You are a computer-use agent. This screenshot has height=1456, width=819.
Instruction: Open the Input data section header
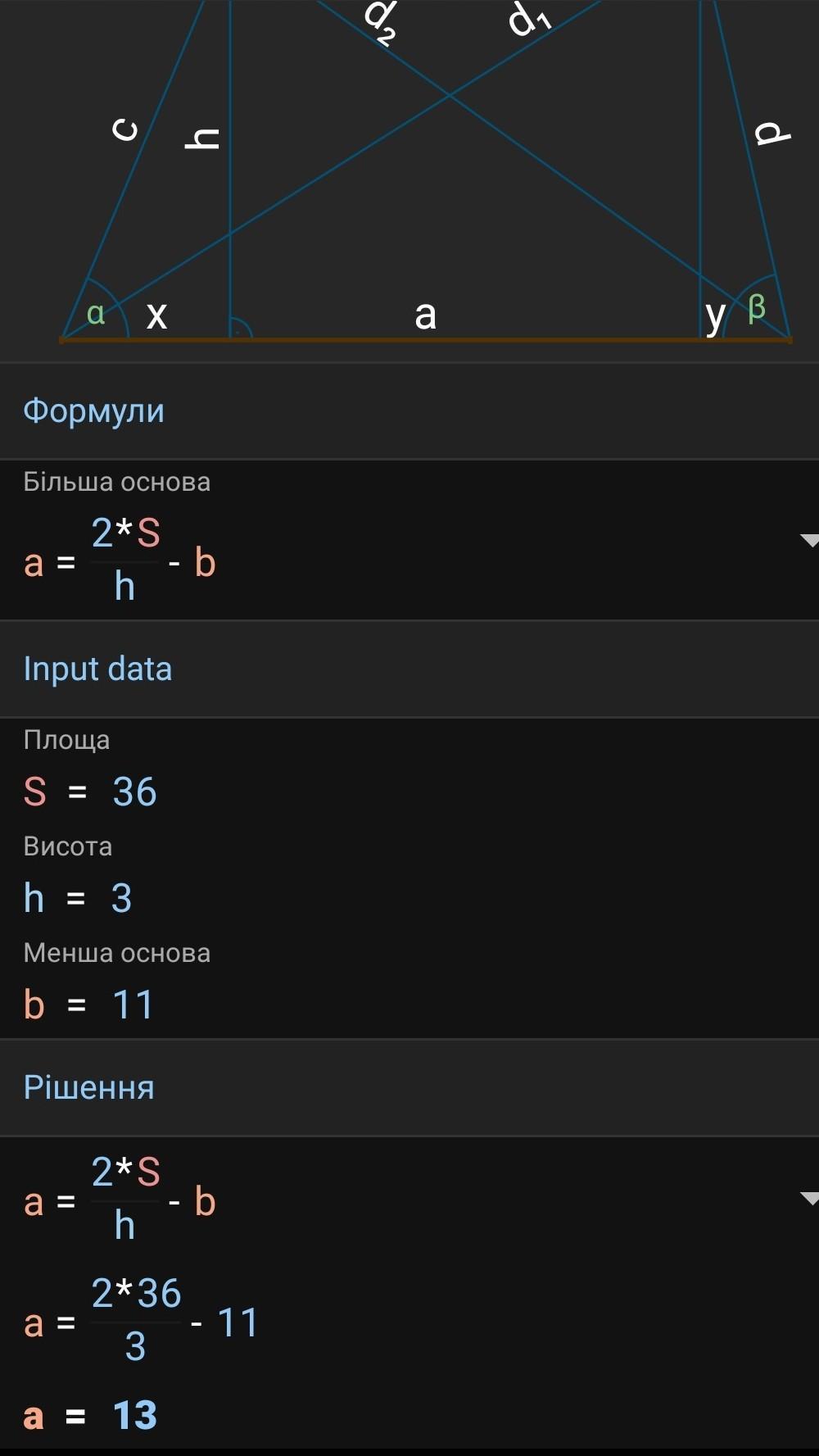coord(97,669)
